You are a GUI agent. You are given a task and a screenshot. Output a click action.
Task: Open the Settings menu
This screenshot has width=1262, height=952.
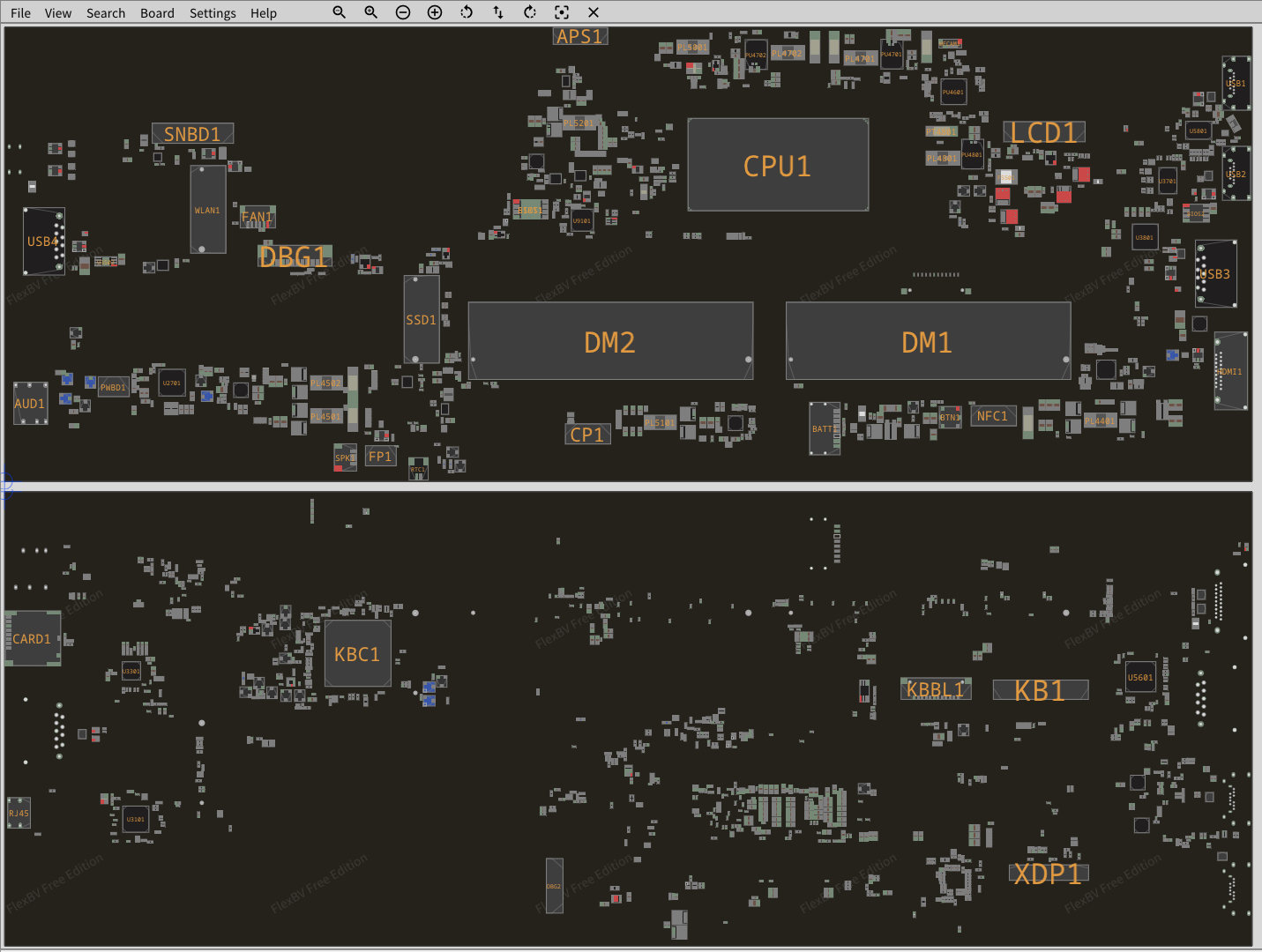(213, 13)
